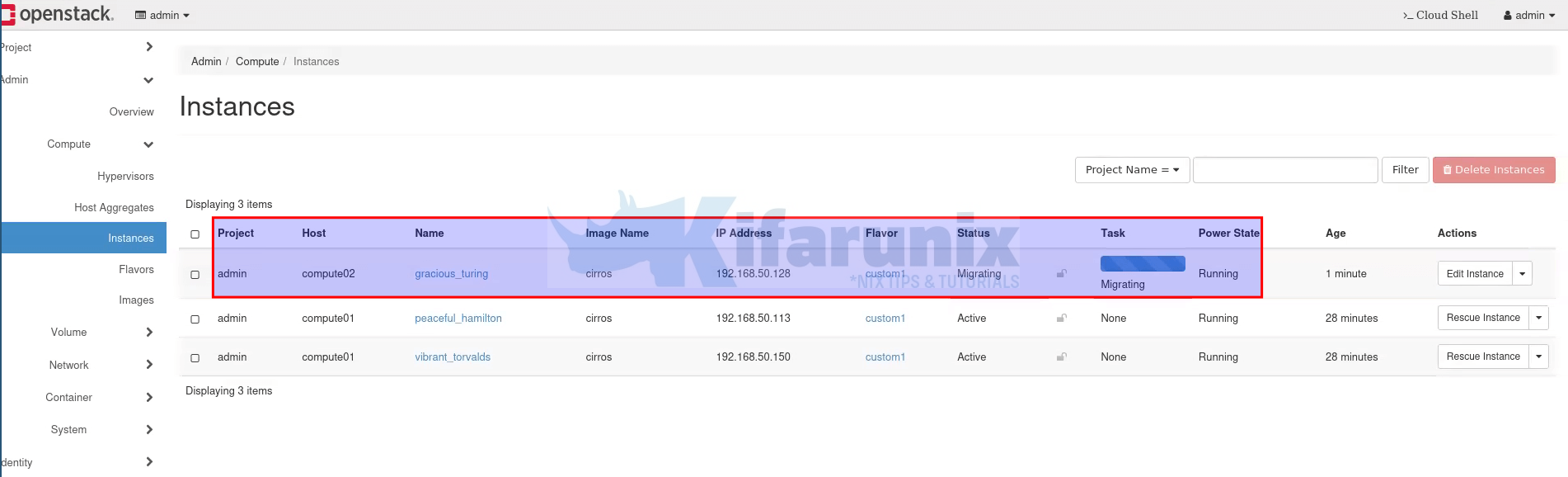The height and width of the screenshot is (477, 1568).
Task: Open the peaceful_hamilton instance link
Action: (x=458, y=319)
